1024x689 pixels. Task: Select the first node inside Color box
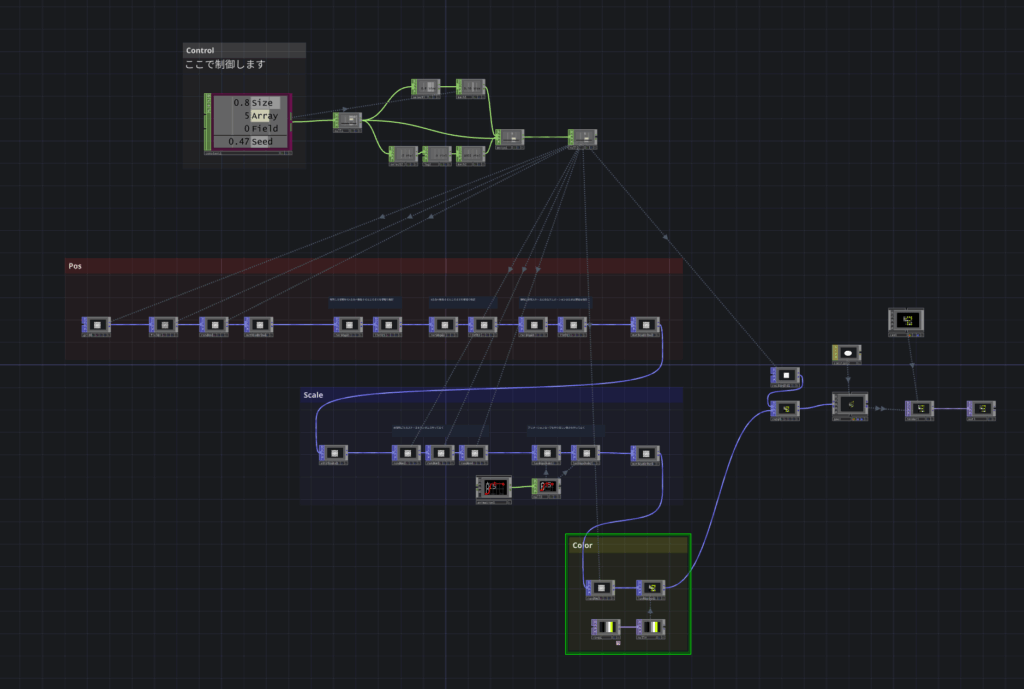pos(601,588)
